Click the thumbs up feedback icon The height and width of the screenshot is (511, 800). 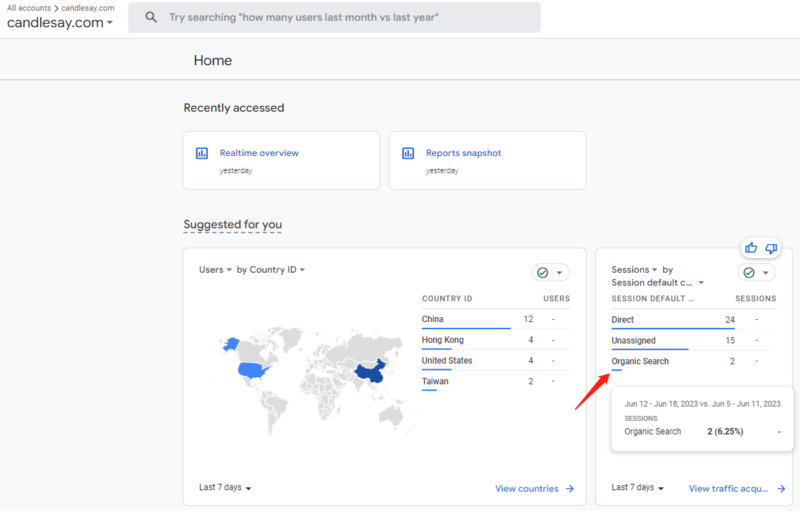751,248
